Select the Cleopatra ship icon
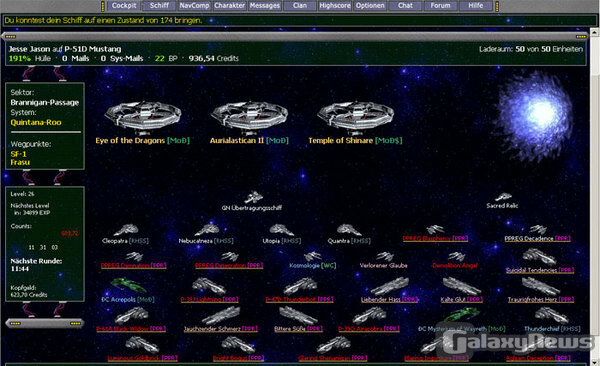Screen dimensions: 600x366 coord(126,230)
